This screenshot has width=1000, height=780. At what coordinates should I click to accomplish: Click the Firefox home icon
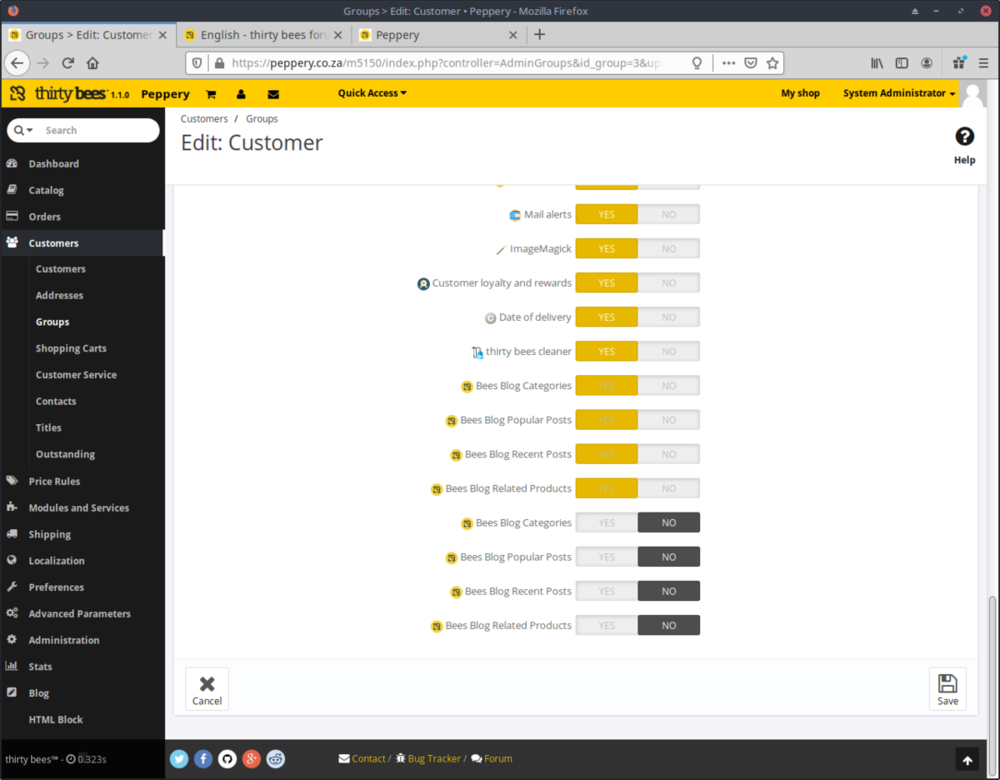tap(93, 62)
